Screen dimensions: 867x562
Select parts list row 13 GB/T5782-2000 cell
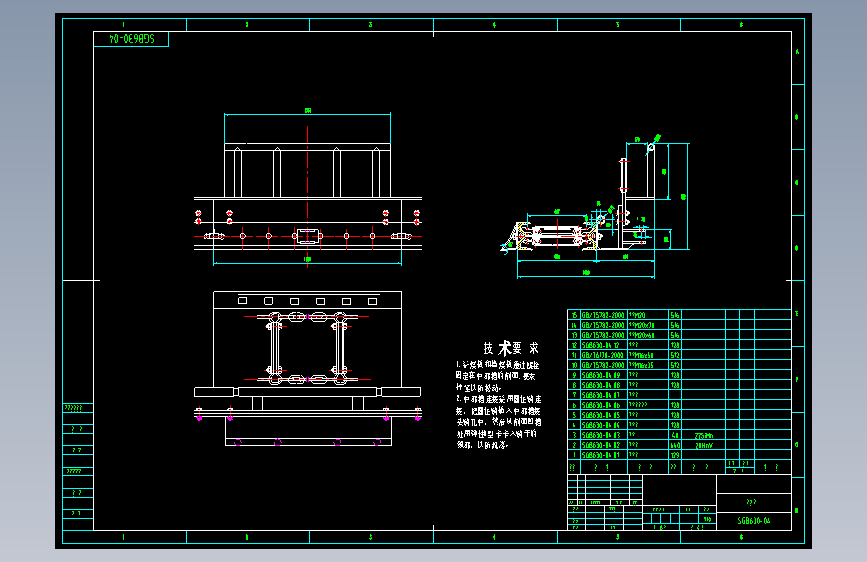tap(603, 335)
